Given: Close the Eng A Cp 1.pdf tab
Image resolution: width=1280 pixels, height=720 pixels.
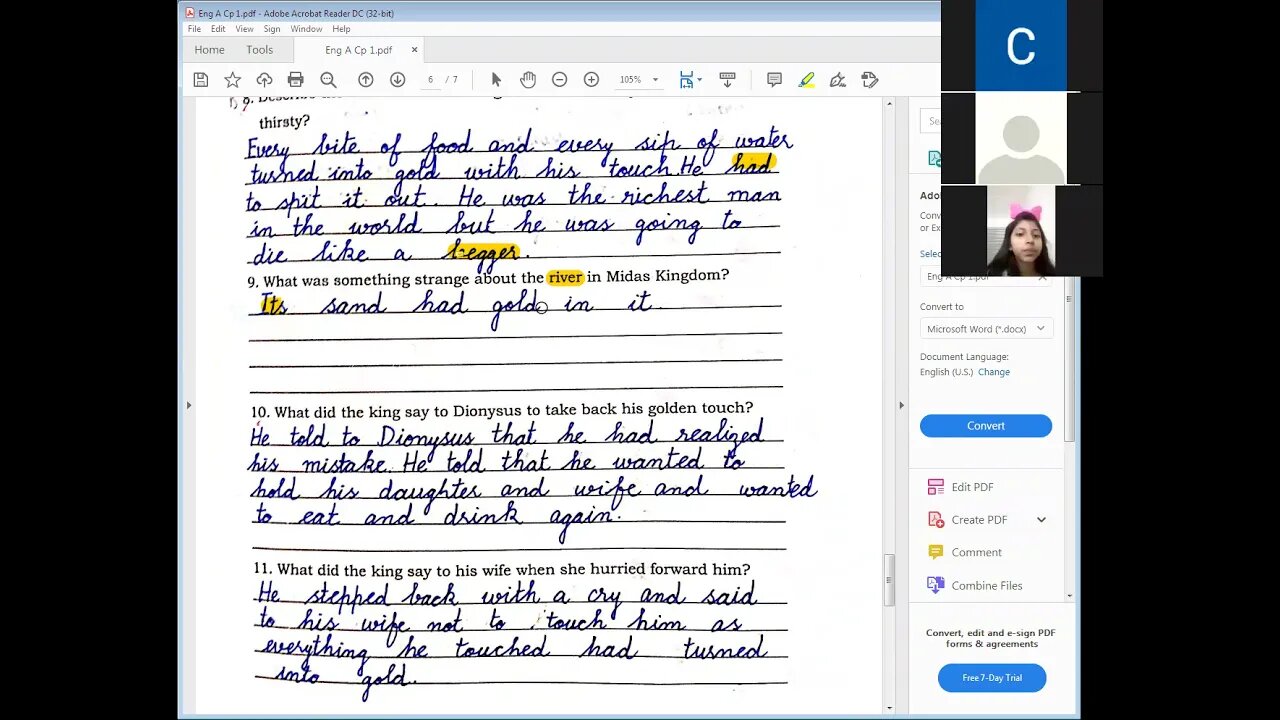Looking at the screenshot, I should coord(415,50).
